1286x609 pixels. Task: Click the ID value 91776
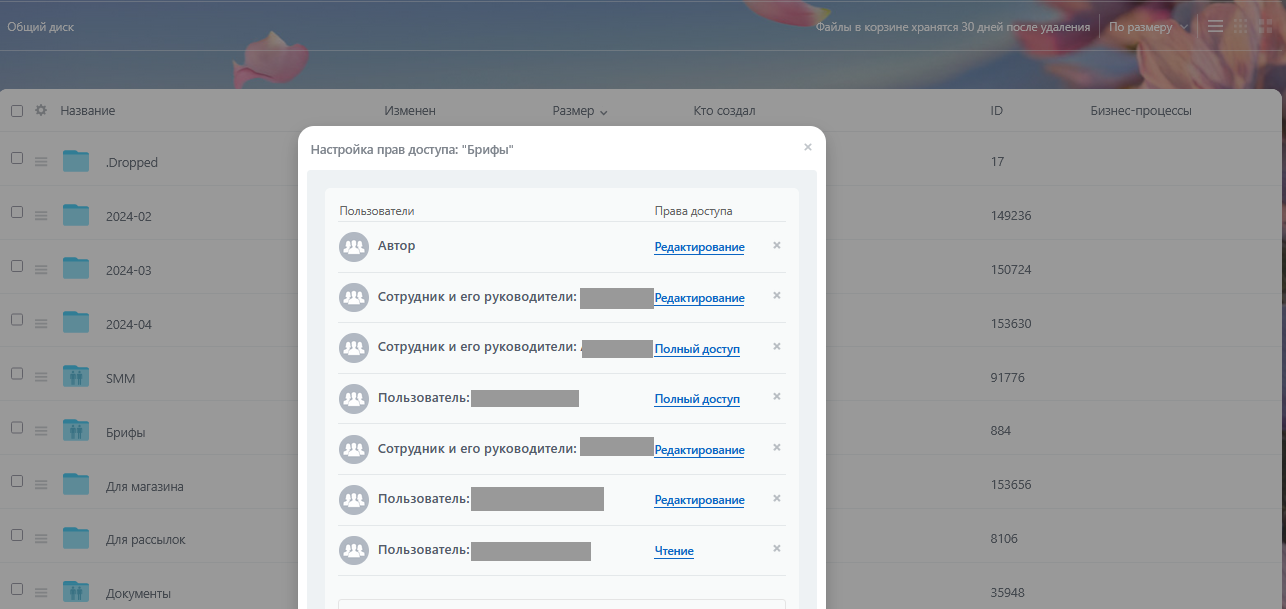[1007, 377]
